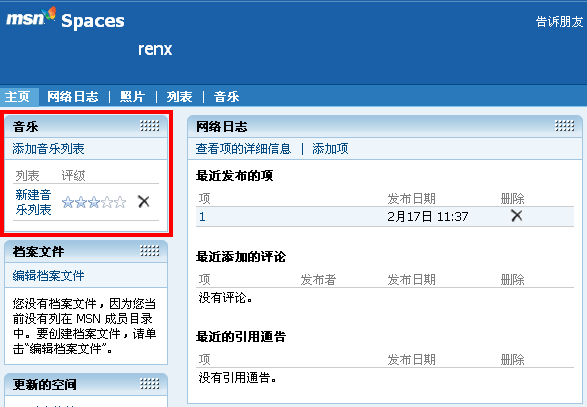
Task: Select the 音乐 navigation tab
Action: point(226,97)
